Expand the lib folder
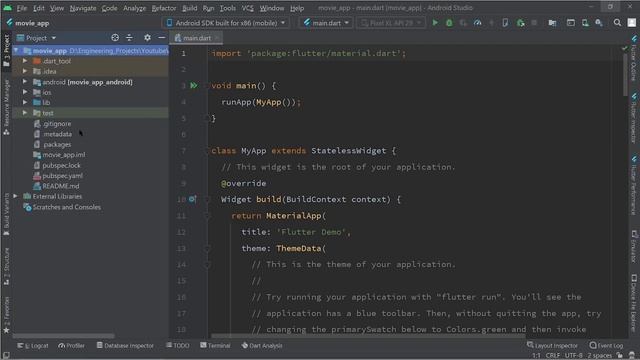Image resolution: width=640 pixels, height=360 pixels. tap(25, 102)
